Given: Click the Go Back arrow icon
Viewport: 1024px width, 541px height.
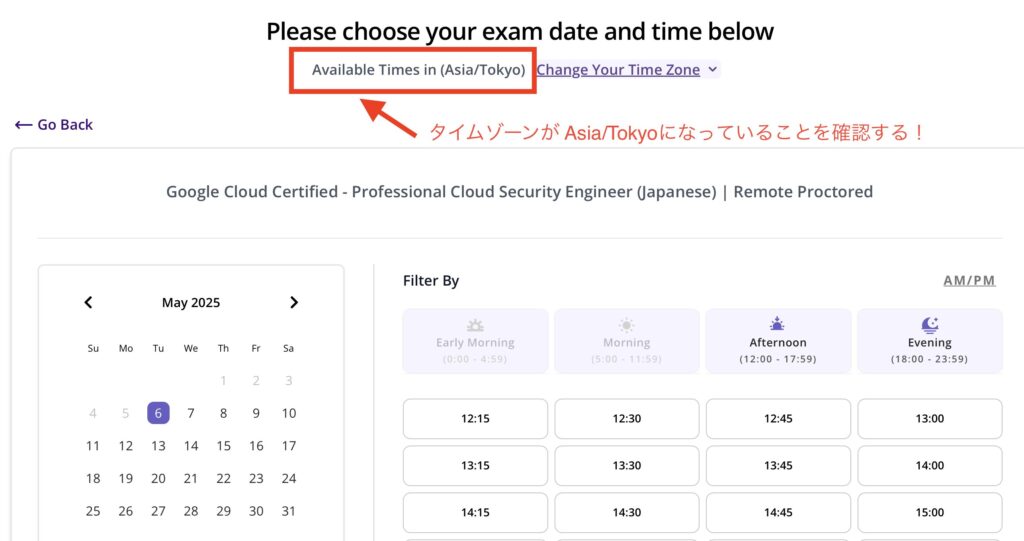Looking at the screenshot, I should click(24, 125).
